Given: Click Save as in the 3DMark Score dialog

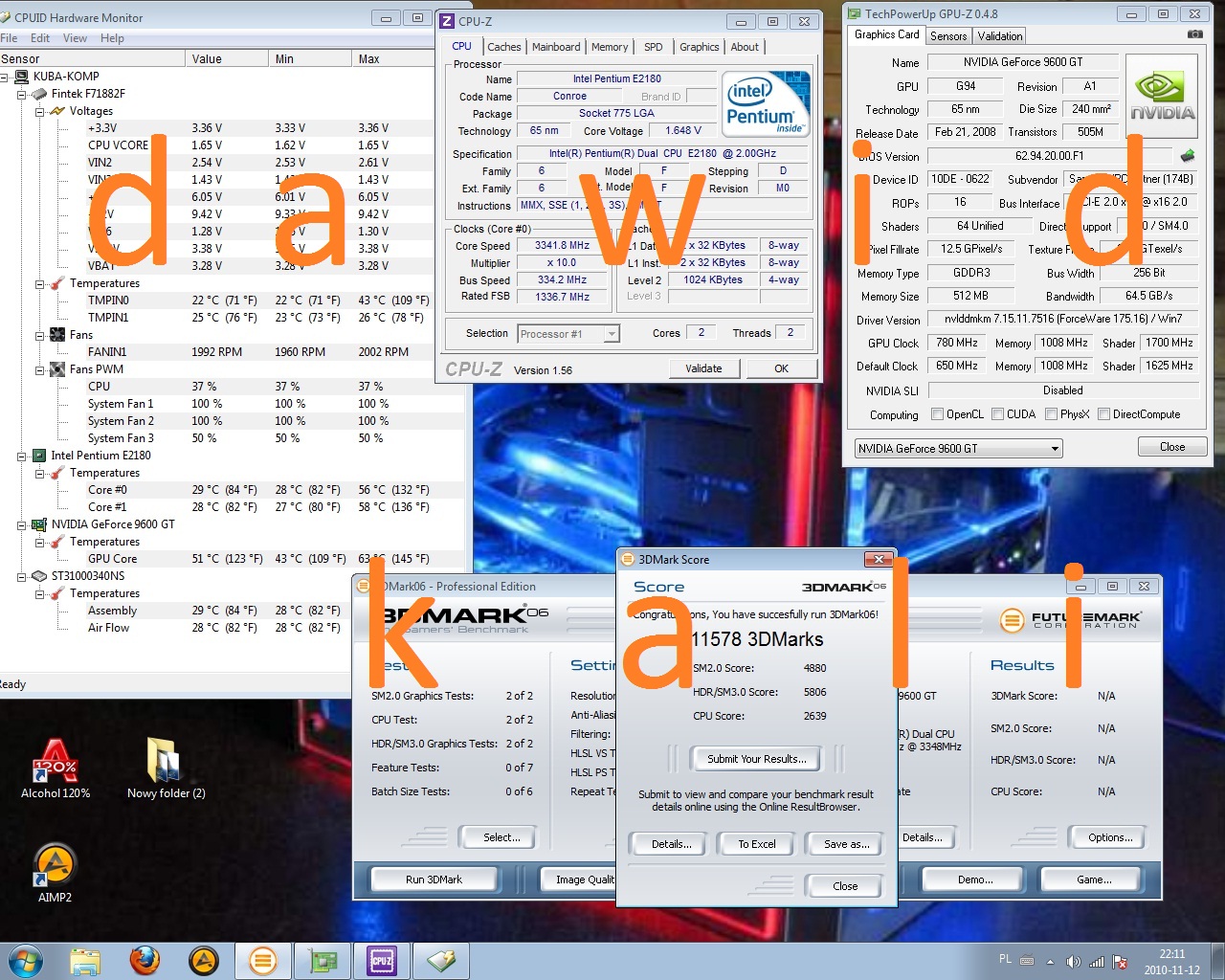Looking at the screenshot, I should [847, 844].
